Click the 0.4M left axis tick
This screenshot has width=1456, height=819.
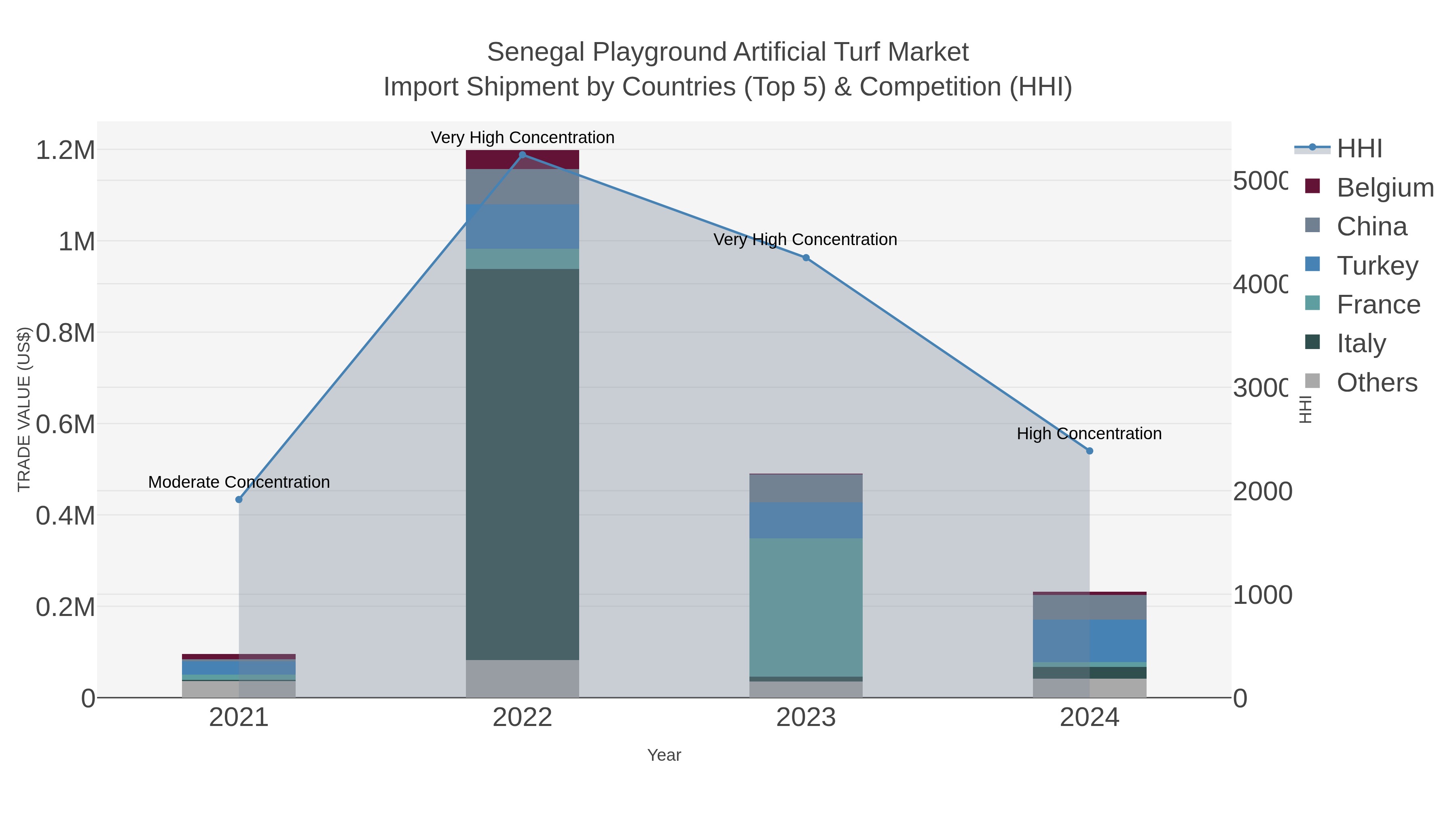click(x=66, y=516)
